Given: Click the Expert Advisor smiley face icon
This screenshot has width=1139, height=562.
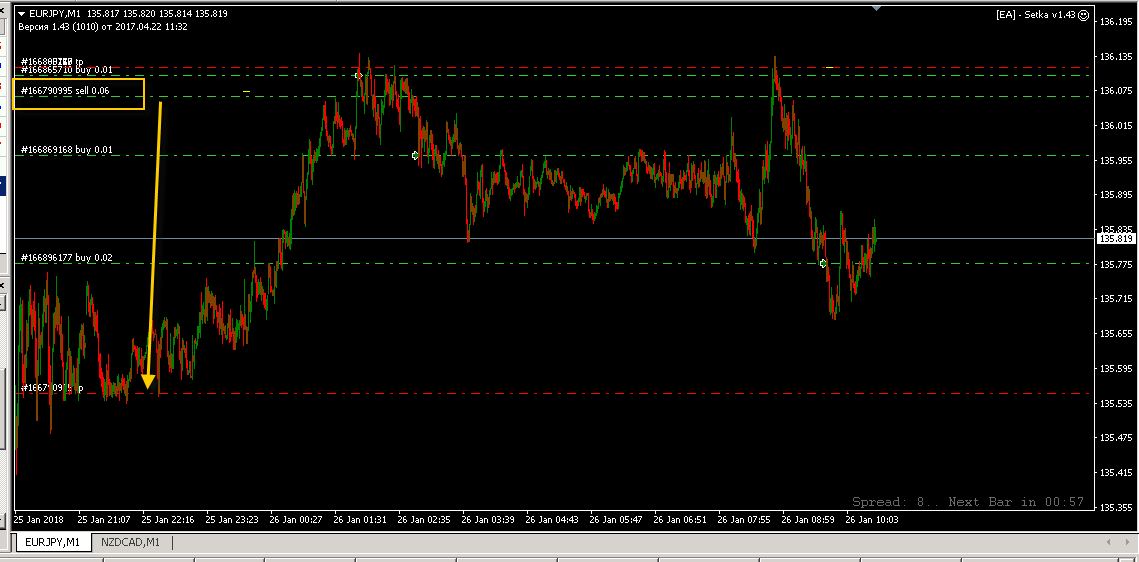Looking at the screenshot, I should 1083,15.
